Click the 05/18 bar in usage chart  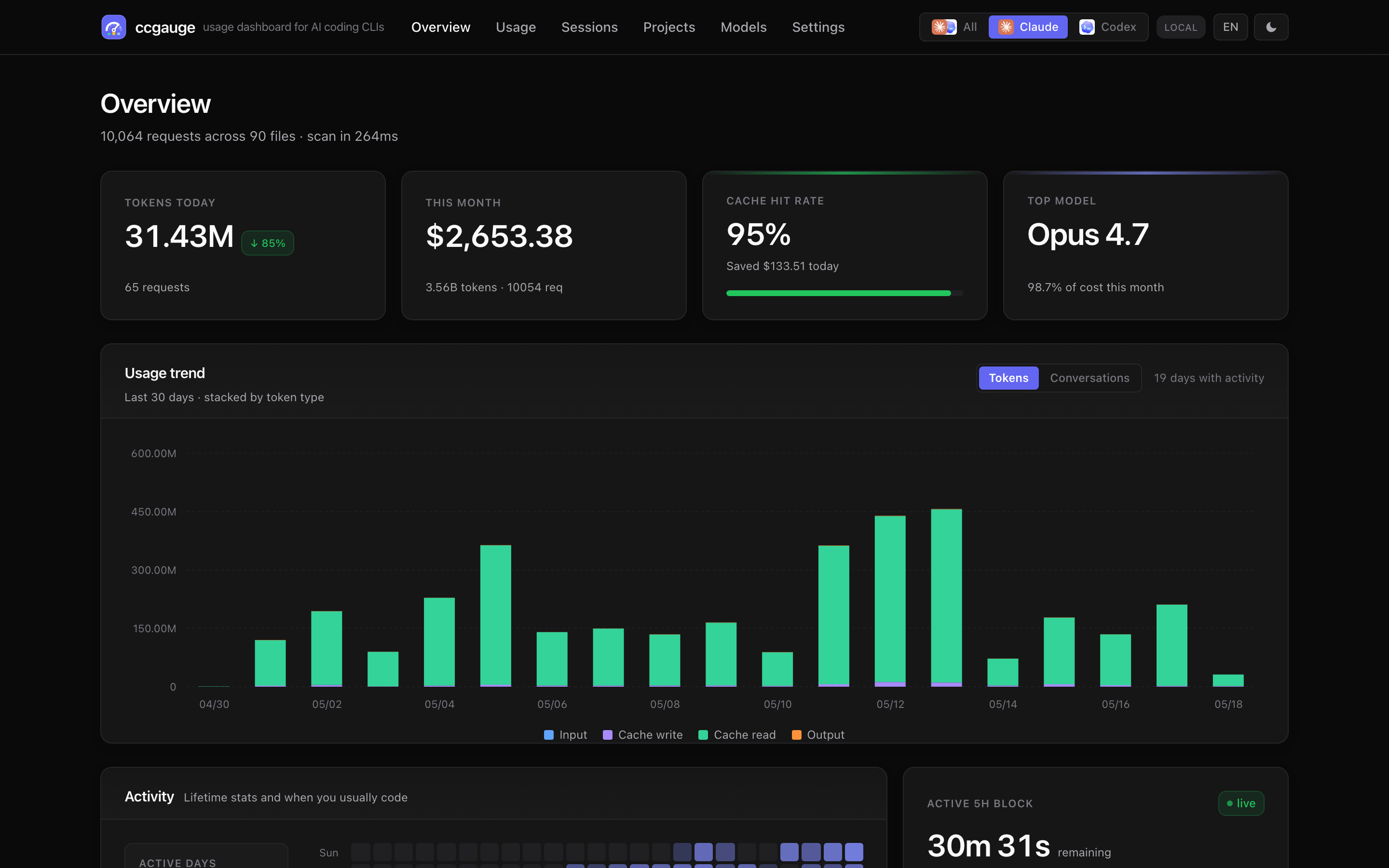1228,680
